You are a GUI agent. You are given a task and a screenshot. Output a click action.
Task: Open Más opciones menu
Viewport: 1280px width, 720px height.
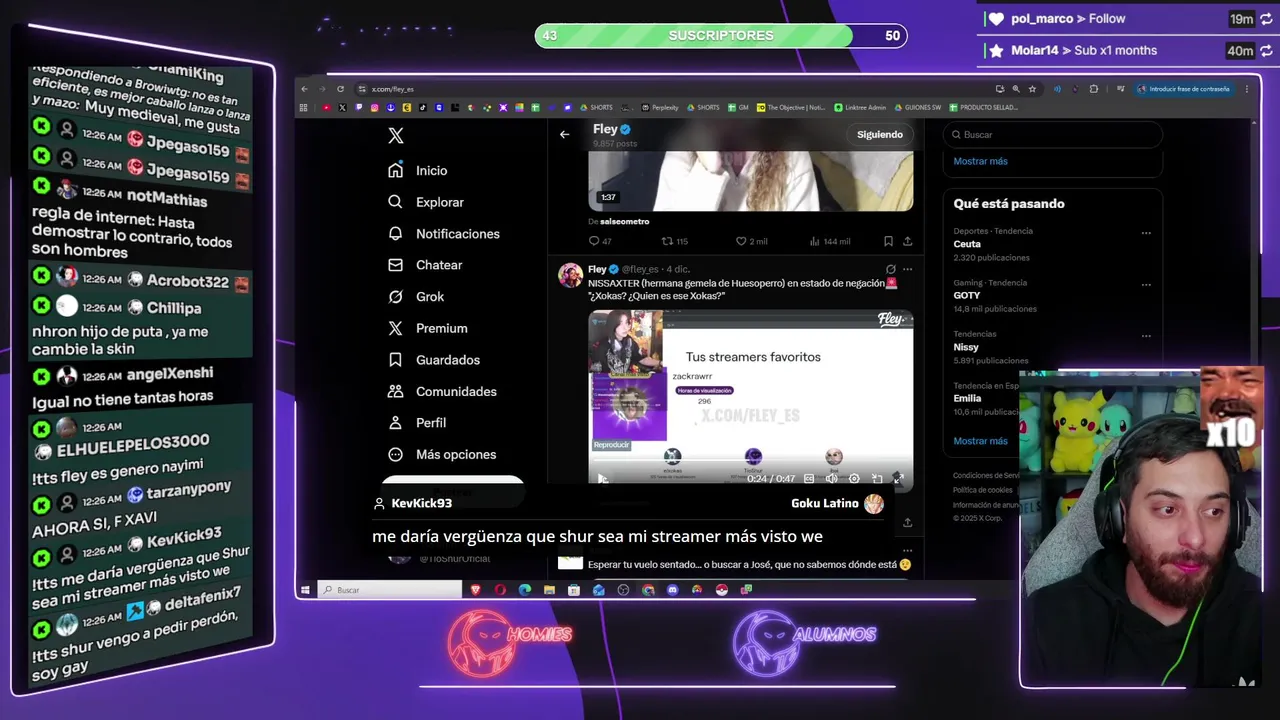(442, 454)
